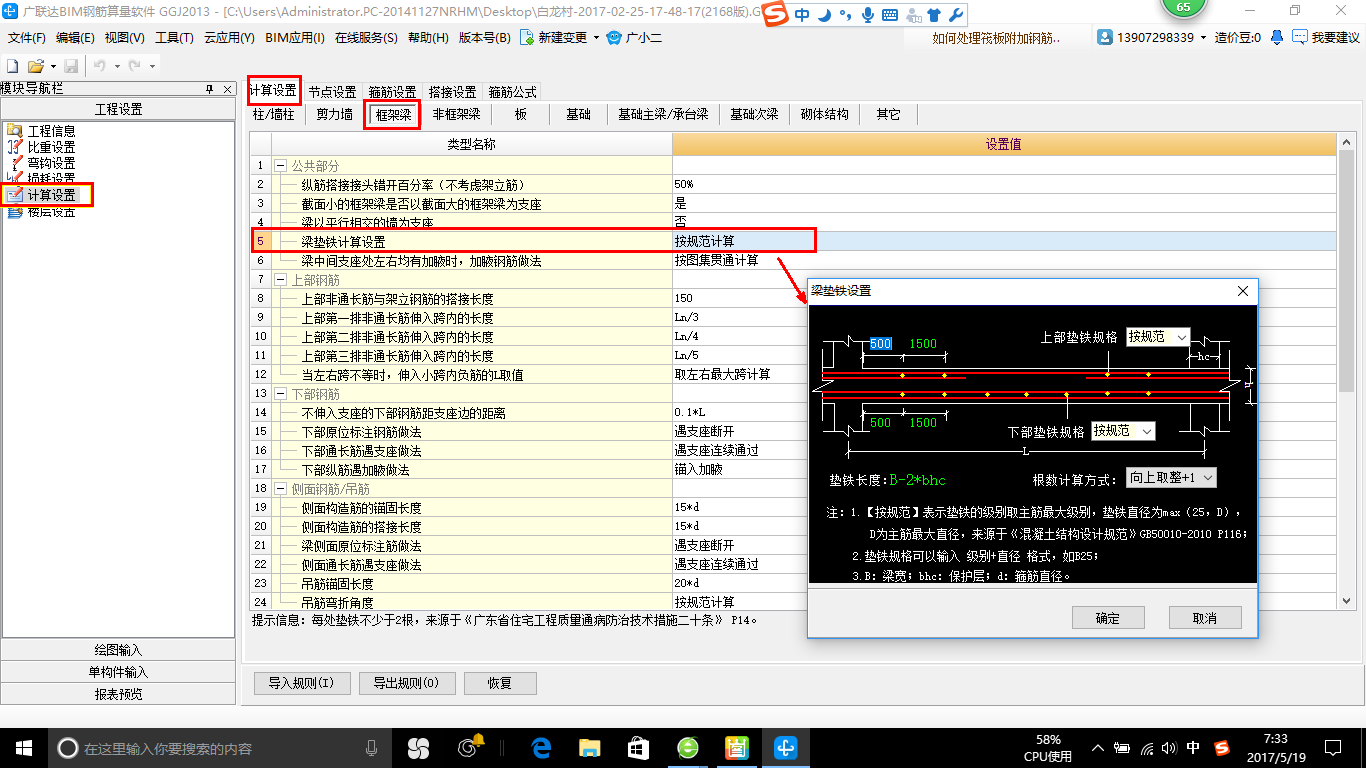Click the Windows Start button

[x=23, y=747]
